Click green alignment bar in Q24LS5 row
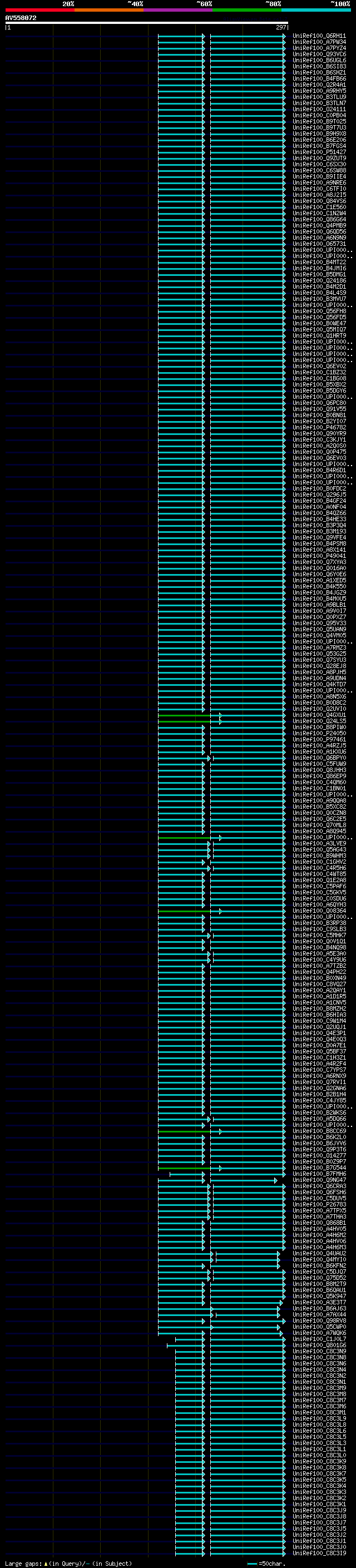Image resolution: width=356 pixels, height=1568 pixels. (184, 721)
